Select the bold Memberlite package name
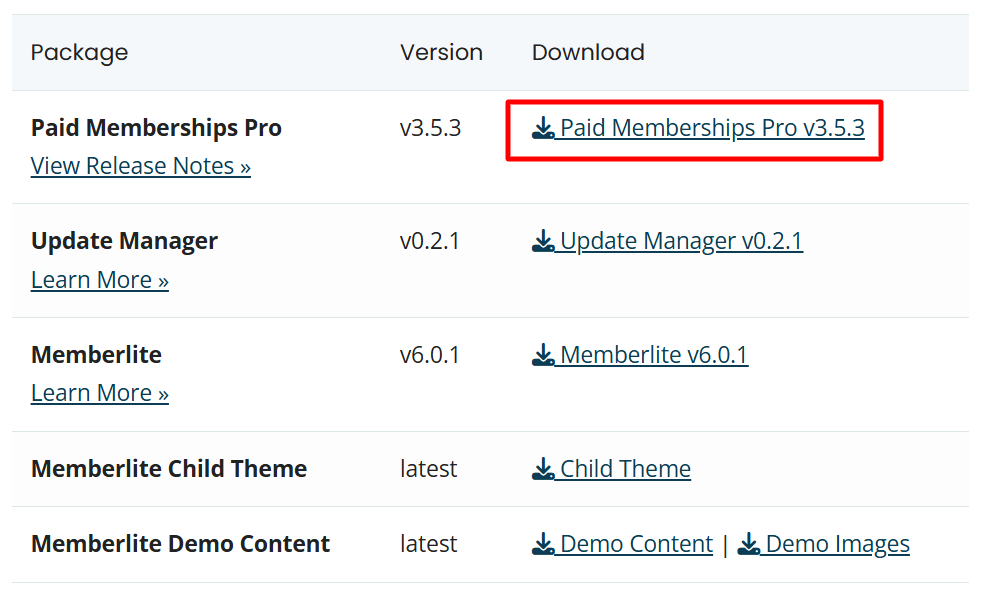 pos(96,355)
